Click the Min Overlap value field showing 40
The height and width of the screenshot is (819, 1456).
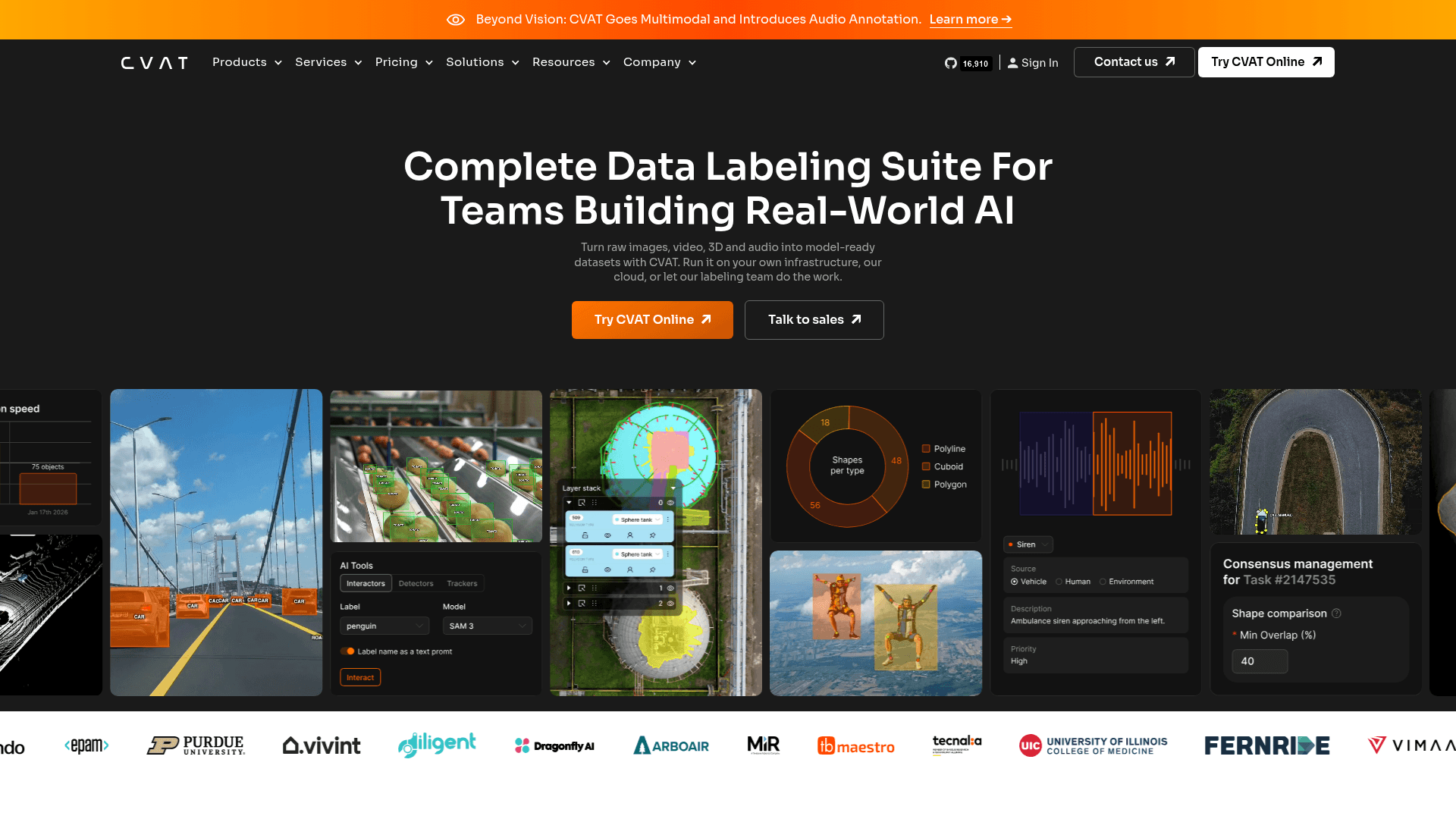pos(1260,661)
